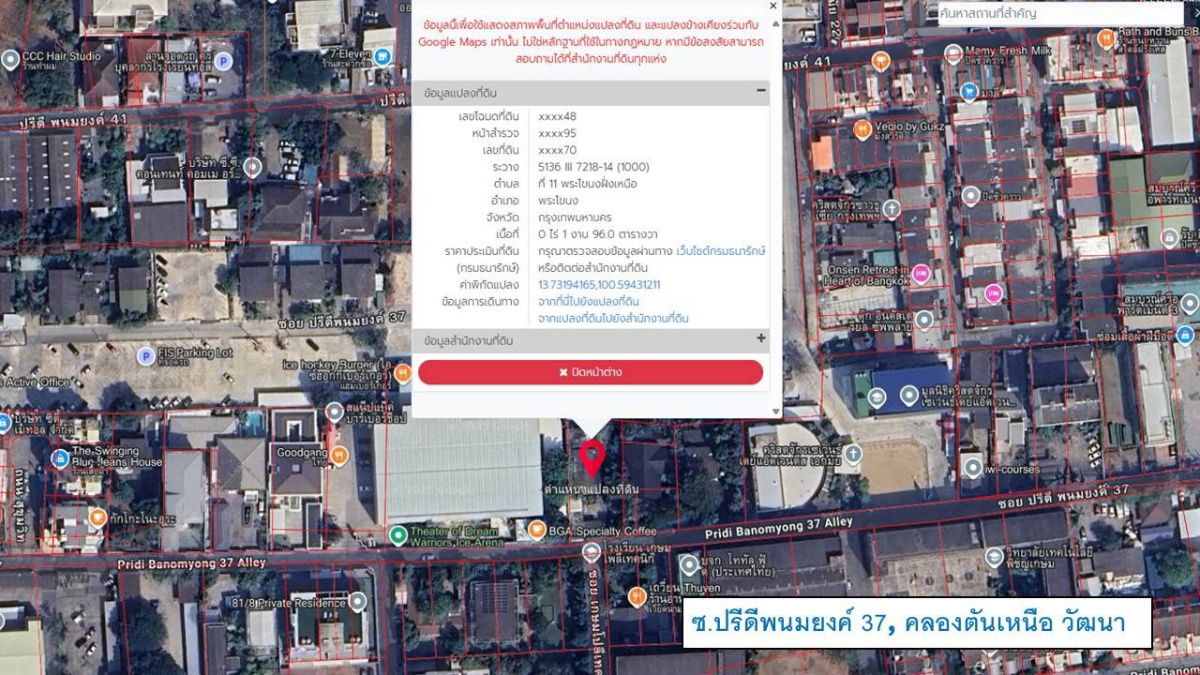
Task: Select Theater of Dream Warriors Ice Arena pin
Action: click(398, 535)
